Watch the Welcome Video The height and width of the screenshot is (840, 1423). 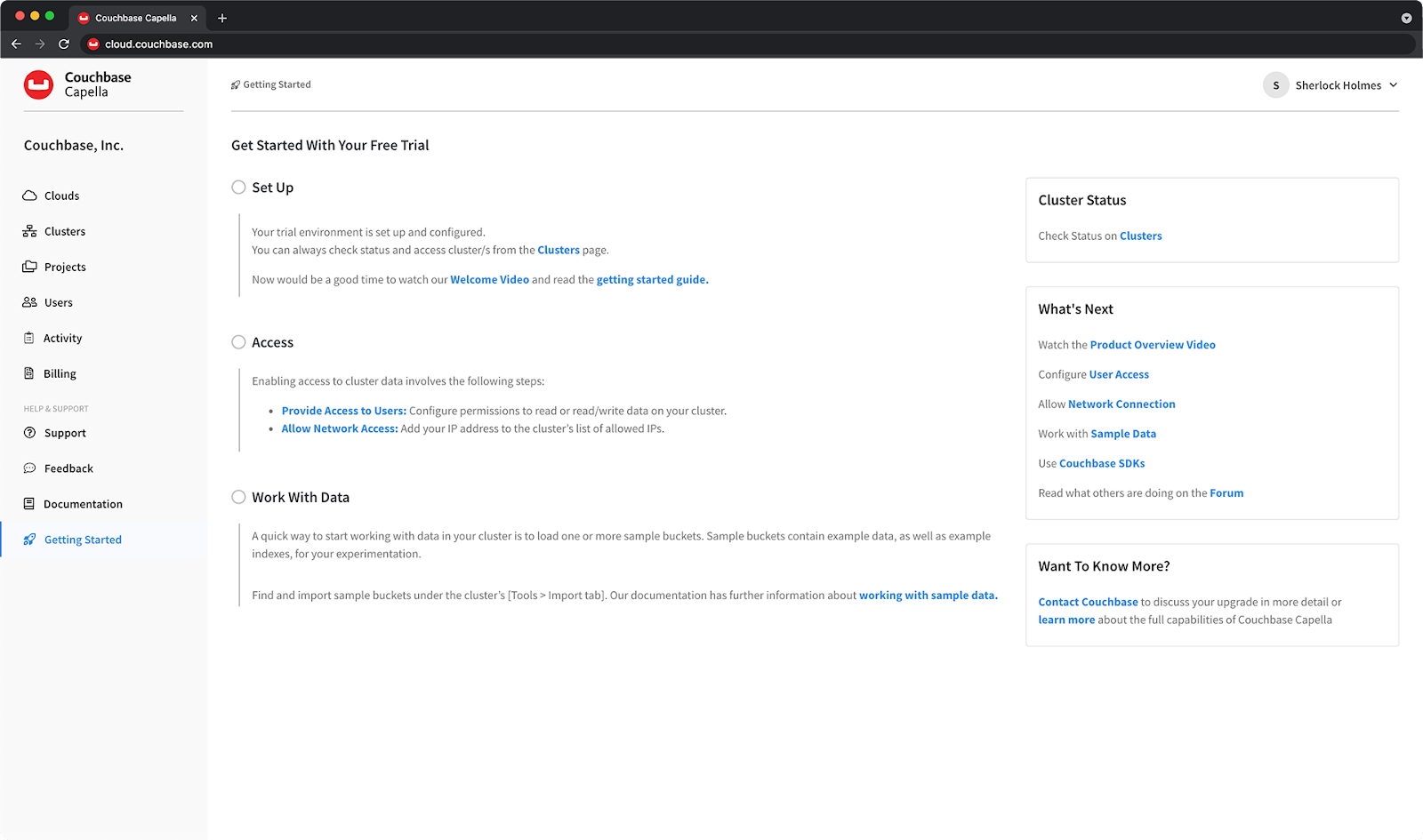tap(489, 279)
